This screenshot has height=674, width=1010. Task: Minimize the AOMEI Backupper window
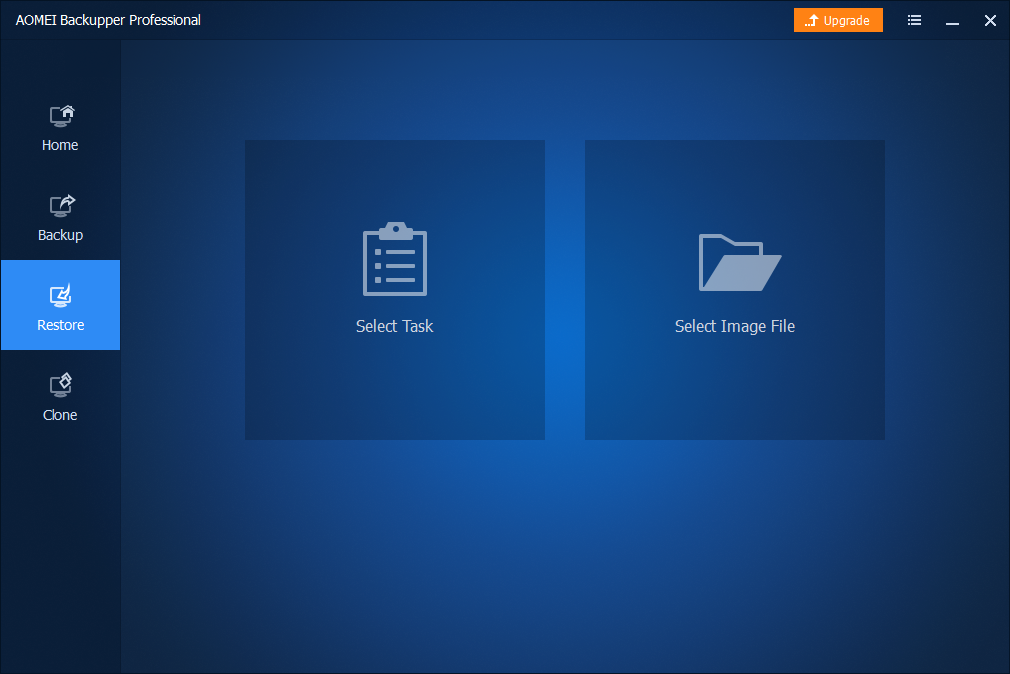[x=952, y=20]
